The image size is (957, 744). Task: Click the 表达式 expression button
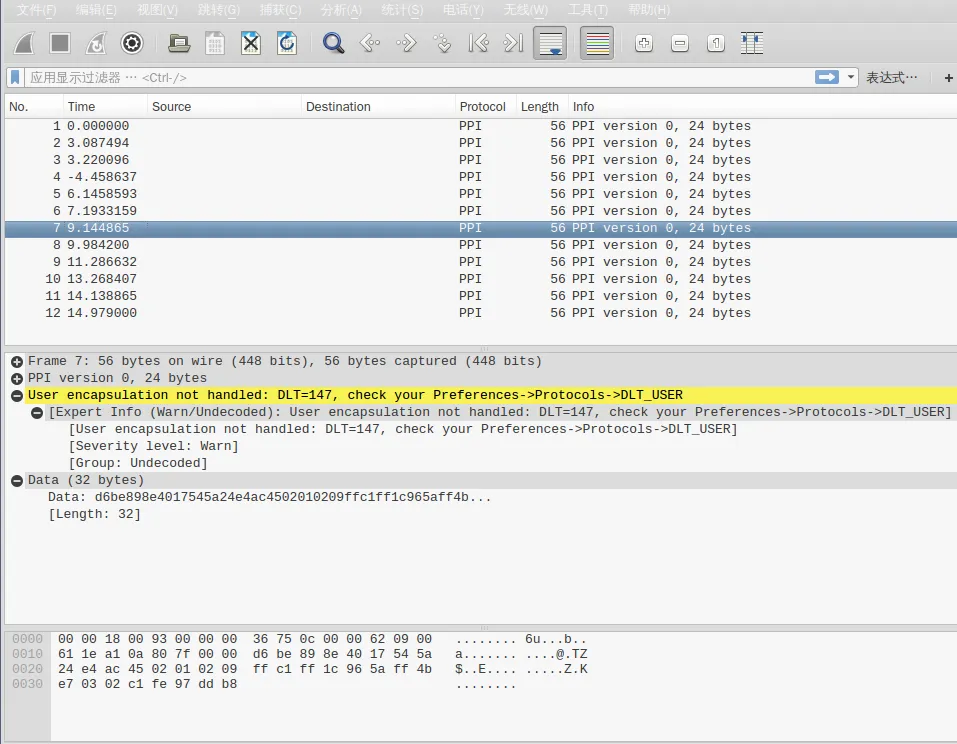pyautogui.click(x=890, y=77)
